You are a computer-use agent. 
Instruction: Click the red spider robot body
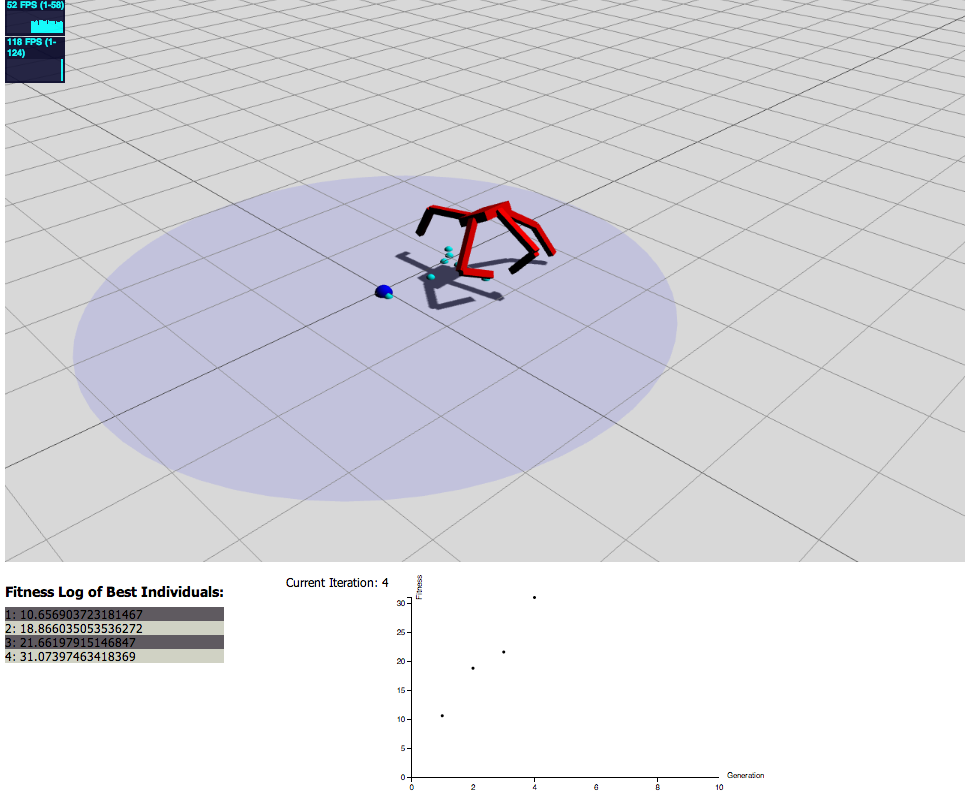tap(487, 238)
